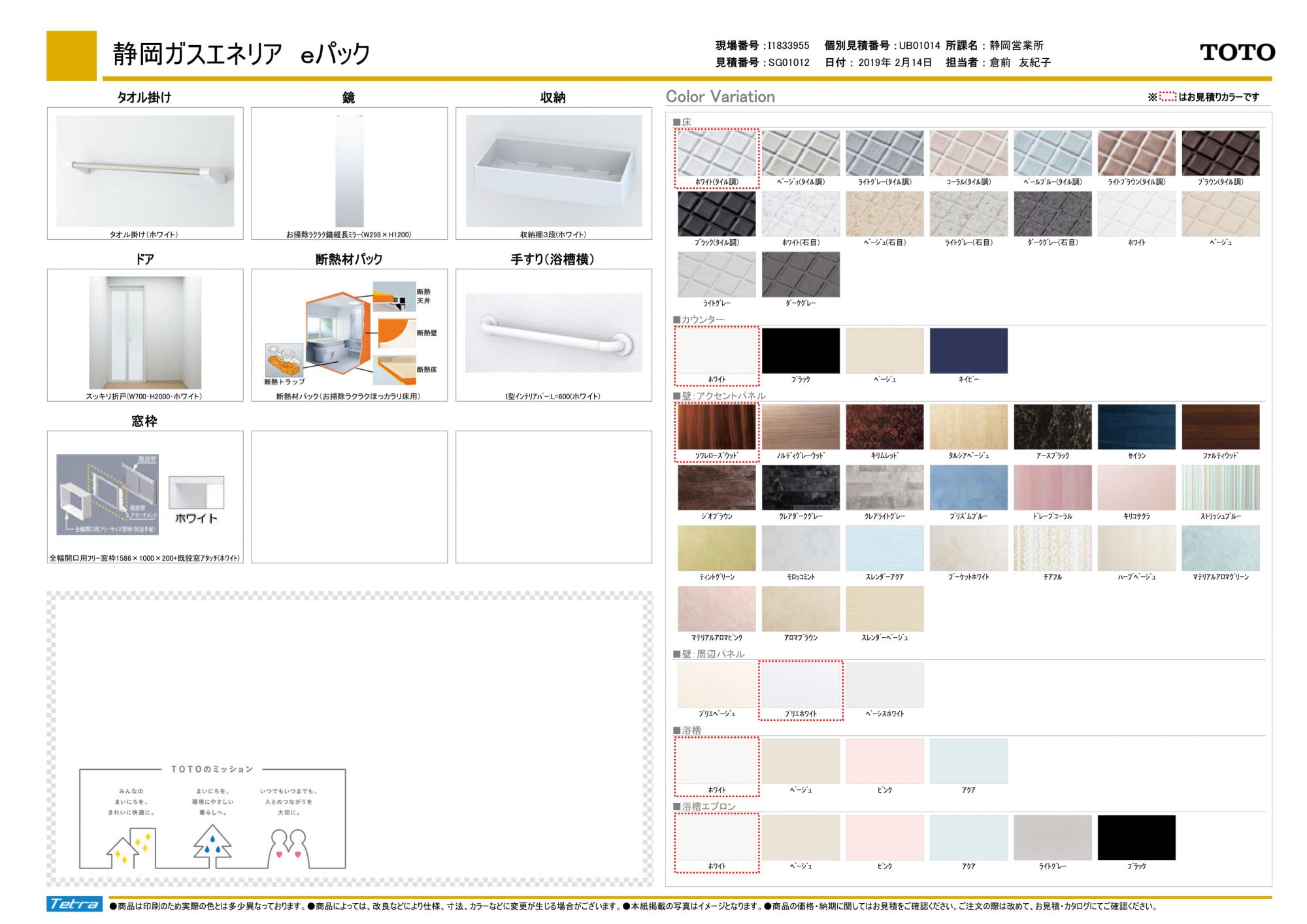The height and width of the screenshot is (924, 1307).
Task: Pick floor color ホワイト(タイル調)
Action: [717, 153]
